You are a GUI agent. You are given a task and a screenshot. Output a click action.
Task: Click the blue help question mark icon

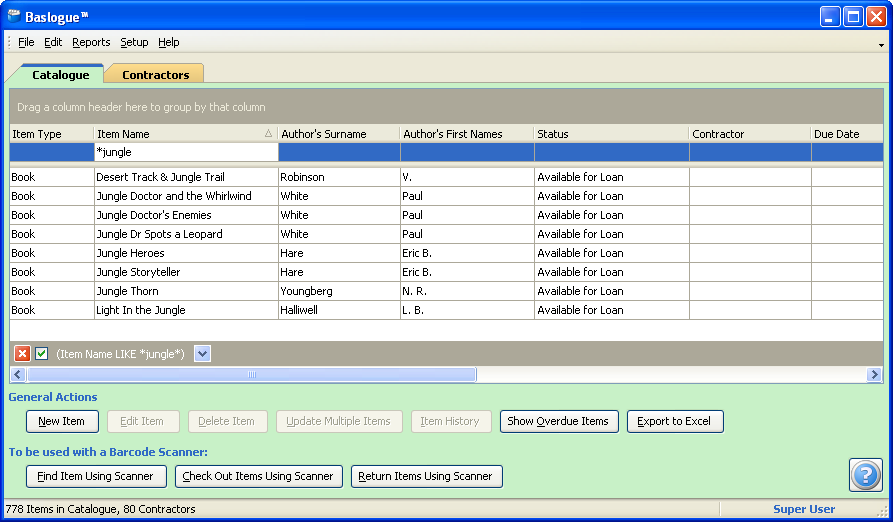(x=866, y=475)
